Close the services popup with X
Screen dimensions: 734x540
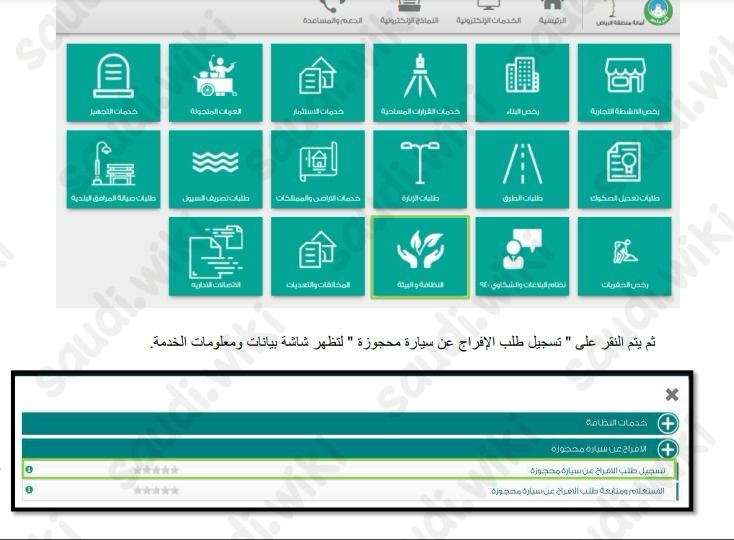click(x=672, y=394)
